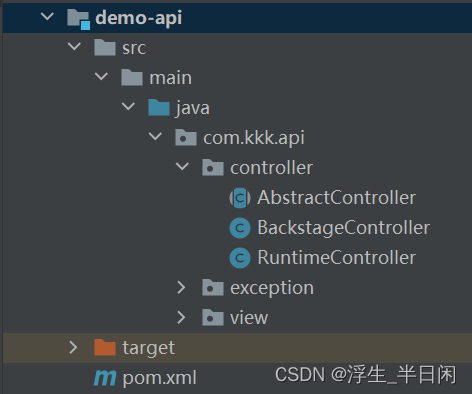Select the java folder label
This screenshot has height=394, width=472.
[192, 108]
